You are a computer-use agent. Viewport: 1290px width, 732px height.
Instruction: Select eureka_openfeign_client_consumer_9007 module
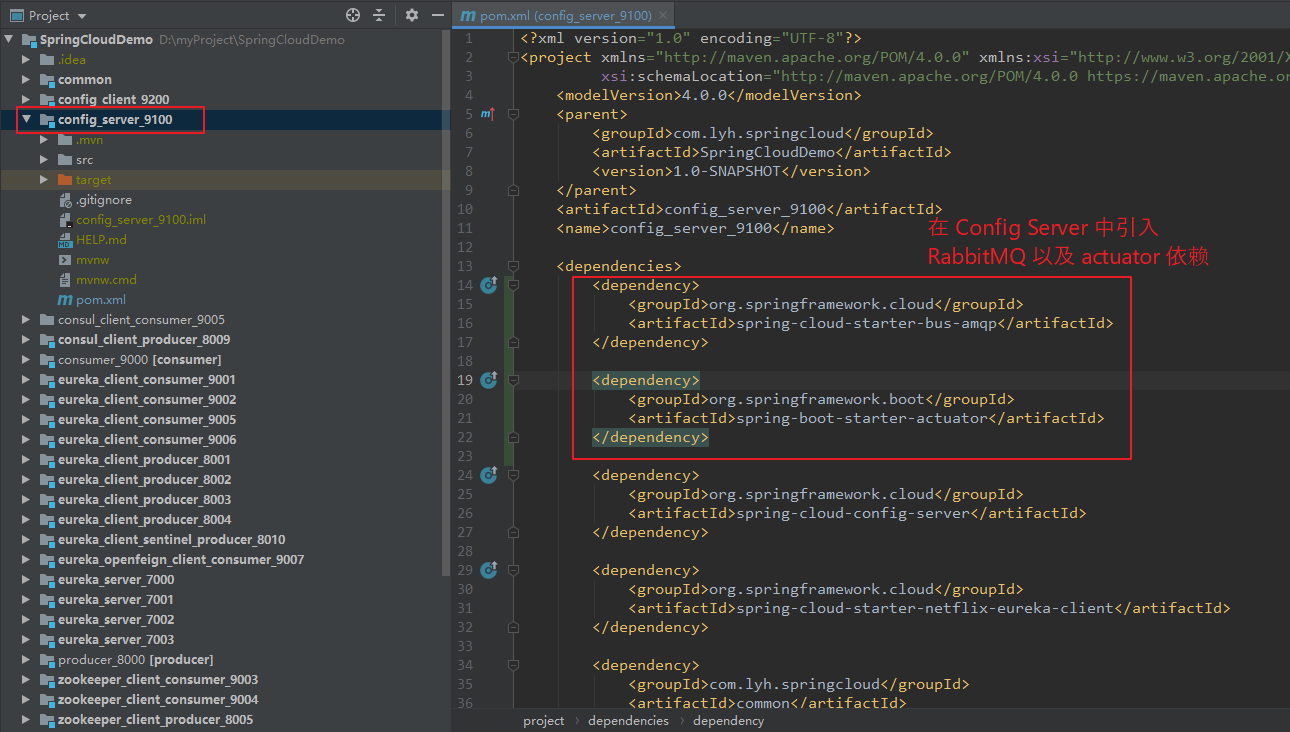181,560
